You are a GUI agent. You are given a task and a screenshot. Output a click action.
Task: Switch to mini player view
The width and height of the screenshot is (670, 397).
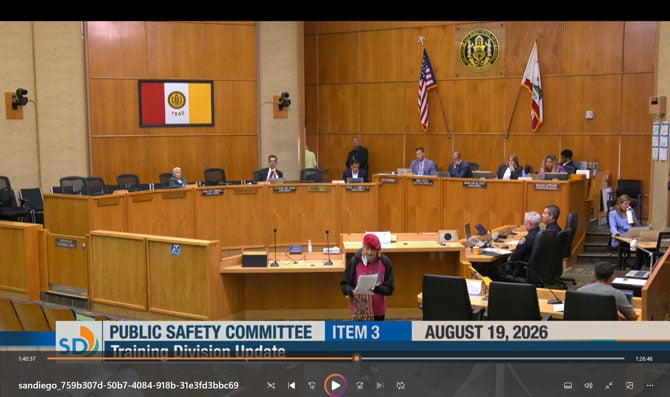(629, 385)
